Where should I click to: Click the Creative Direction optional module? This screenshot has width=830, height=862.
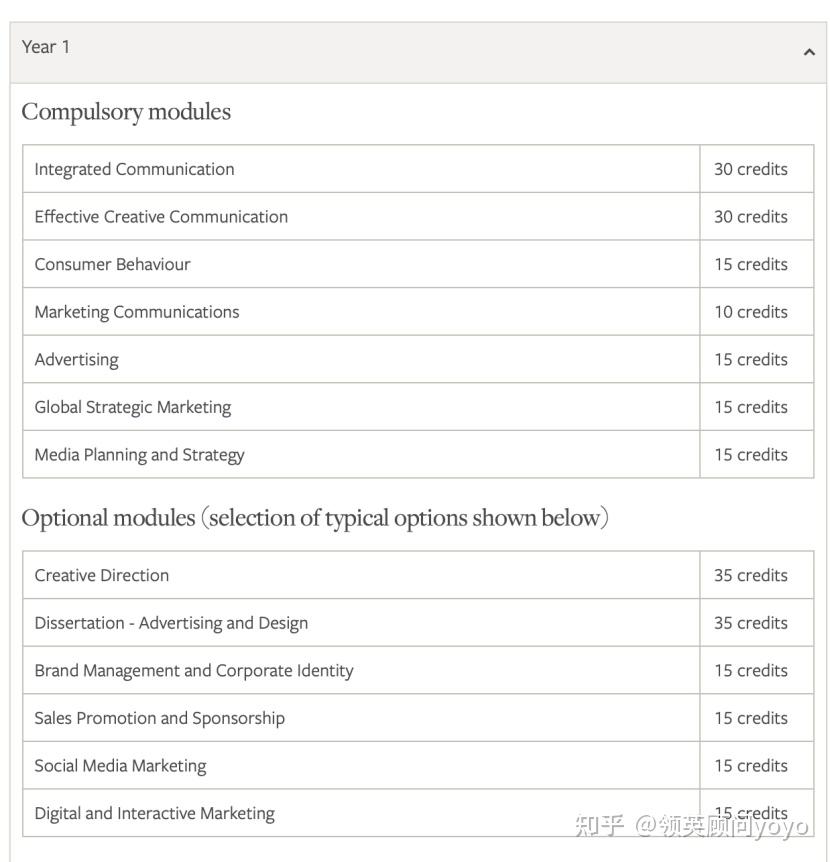pos(102,576)
